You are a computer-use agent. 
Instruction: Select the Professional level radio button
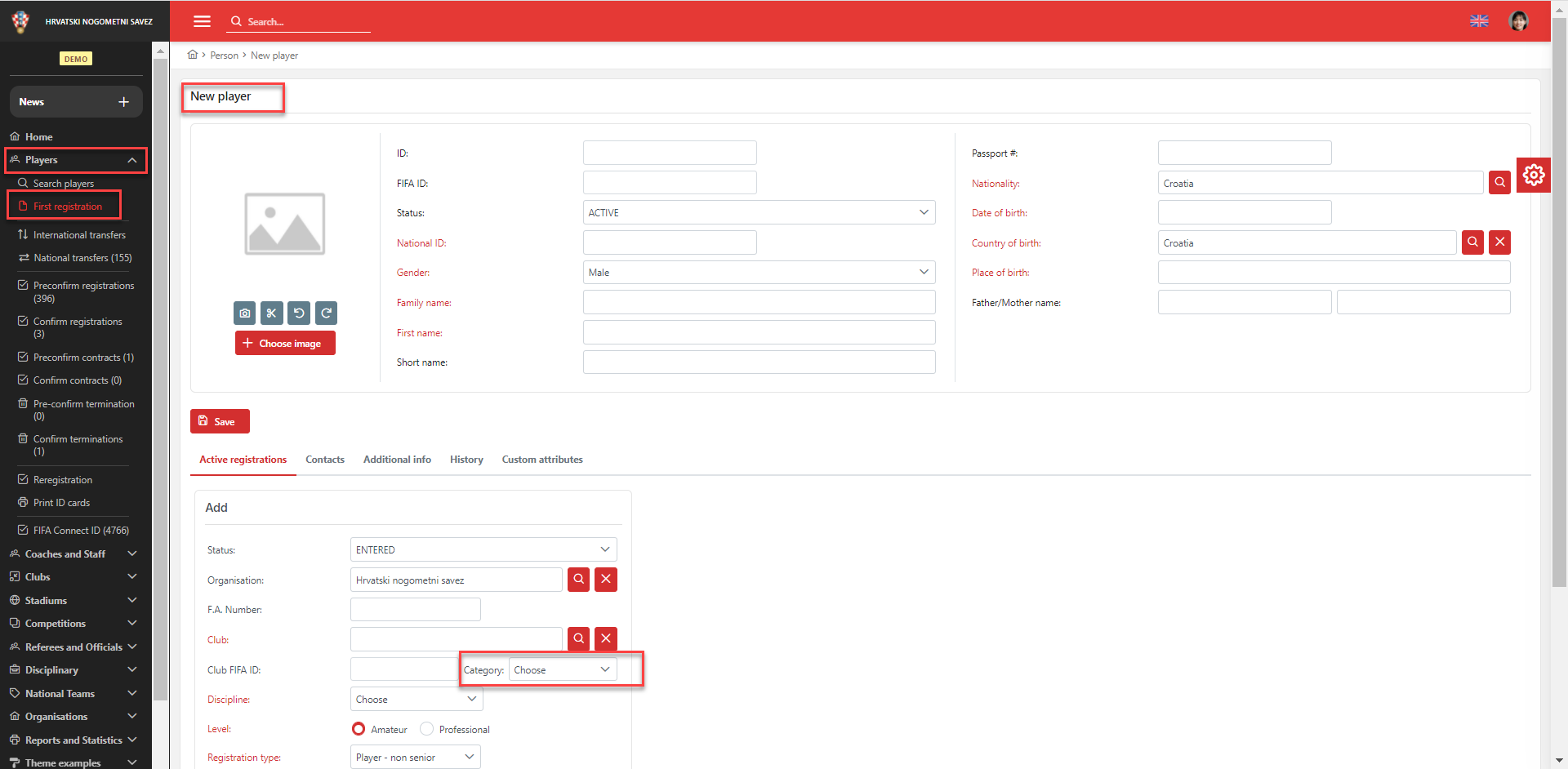point(426,729)
